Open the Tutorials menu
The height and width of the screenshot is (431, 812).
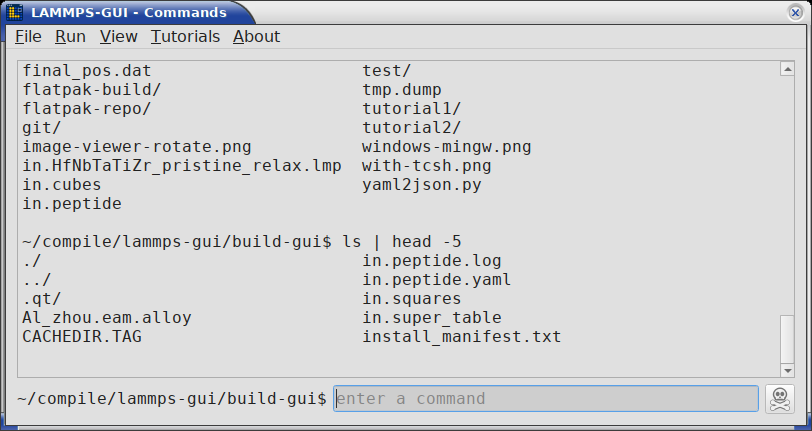[x=185, y=37]
